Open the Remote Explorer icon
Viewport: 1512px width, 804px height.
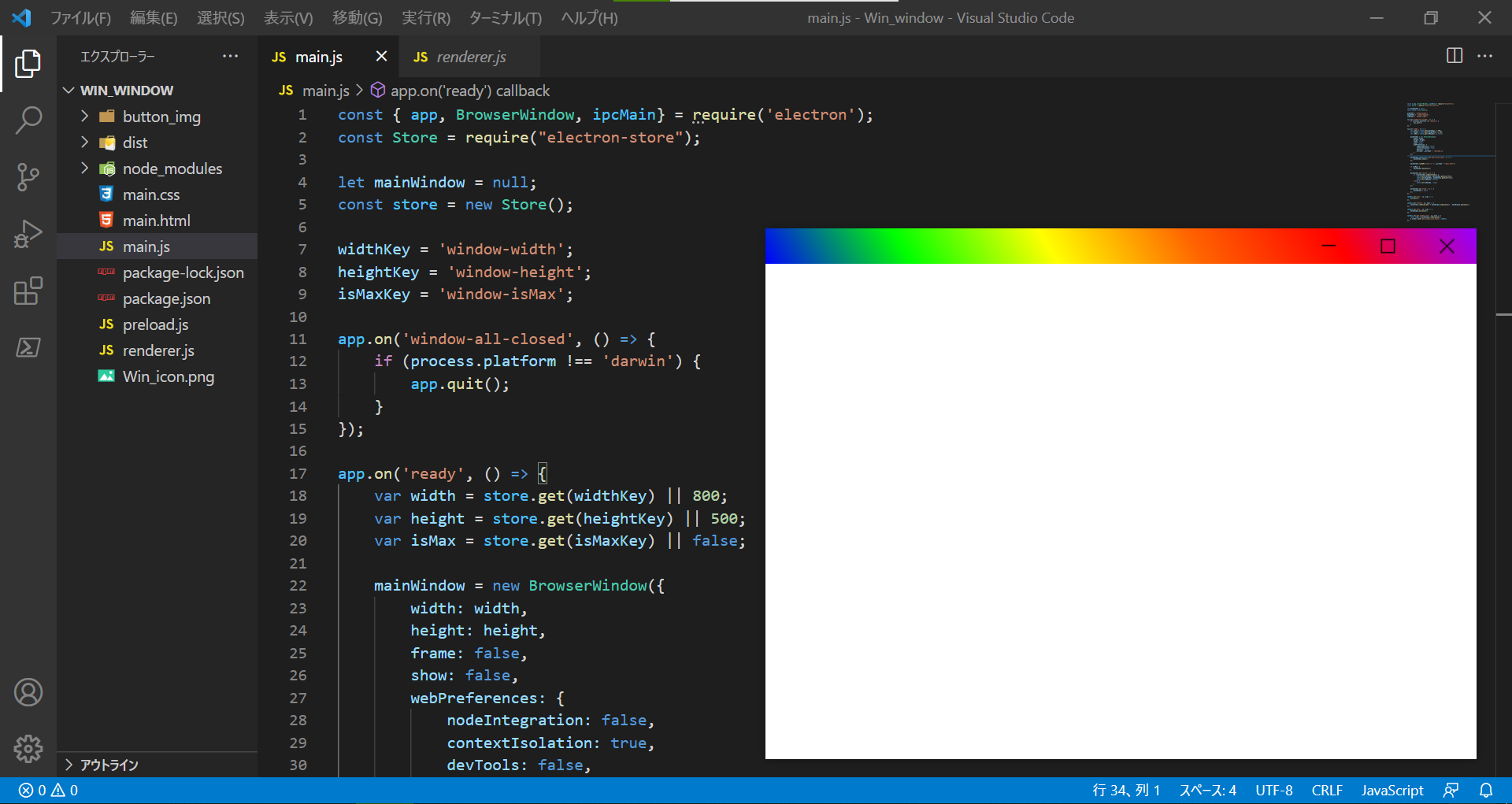(x=28, y=347)
